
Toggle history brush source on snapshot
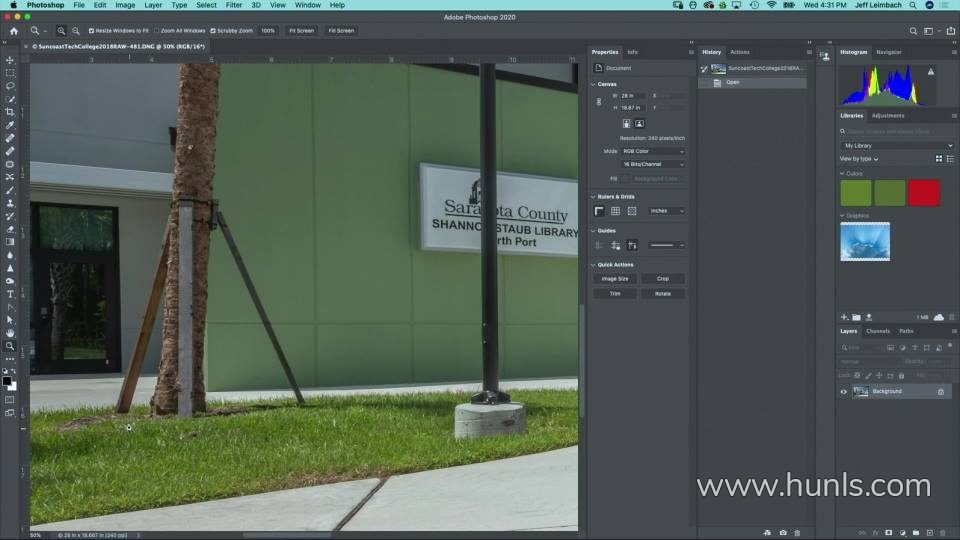(704, 69)
